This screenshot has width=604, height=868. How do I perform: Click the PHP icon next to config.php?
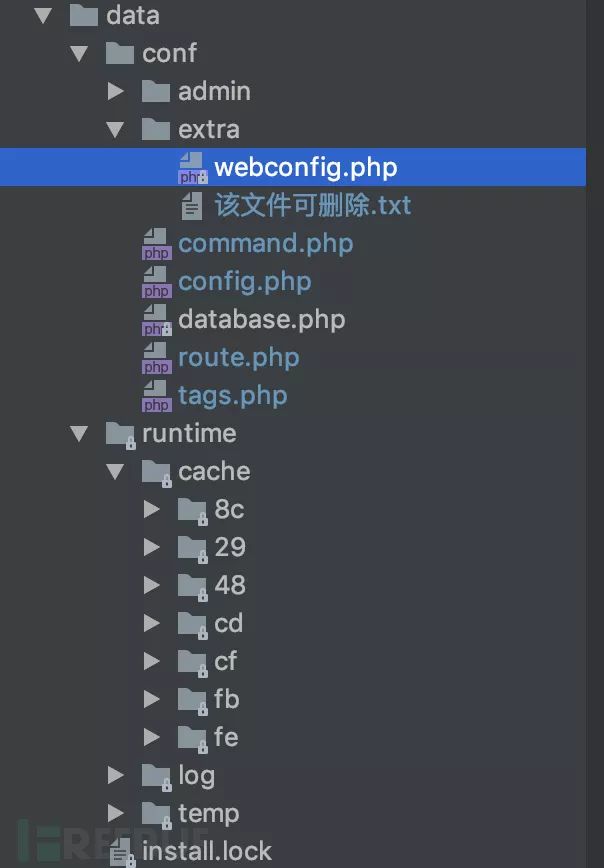click(x=156, y=282)
